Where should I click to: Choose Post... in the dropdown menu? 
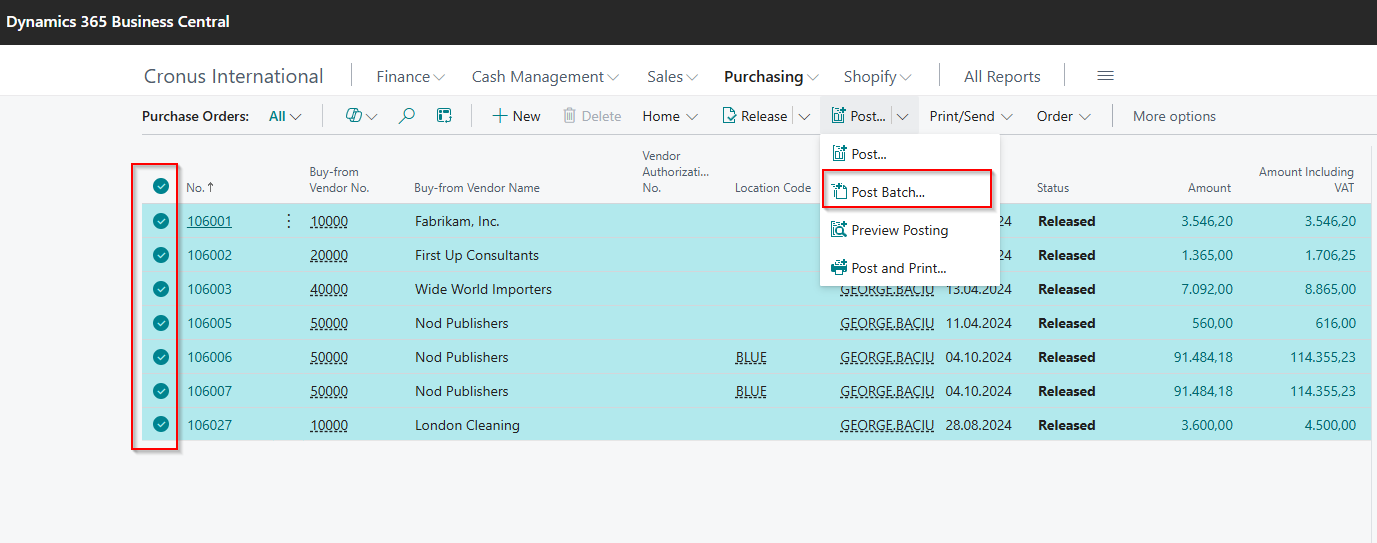[x=909, y=154]
